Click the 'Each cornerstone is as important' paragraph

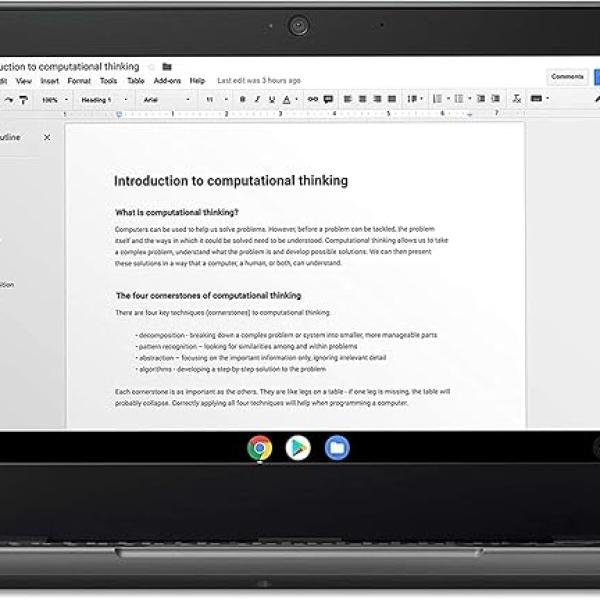point(282,397)
